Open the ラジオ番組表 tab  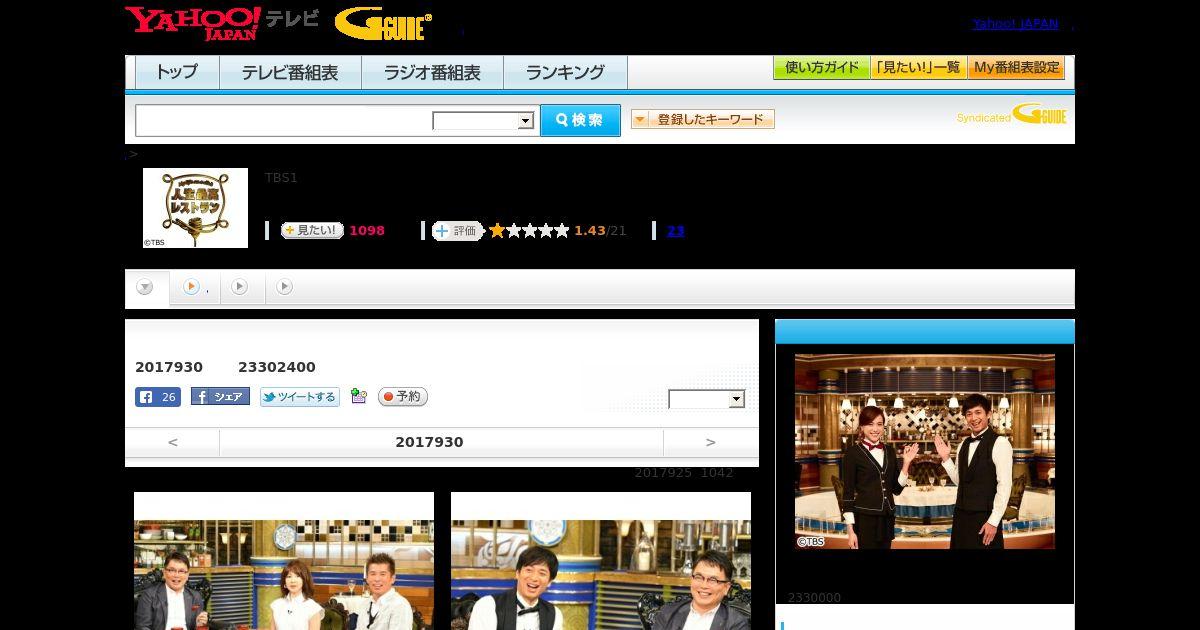pyautogui.click(x=432, y=72)
